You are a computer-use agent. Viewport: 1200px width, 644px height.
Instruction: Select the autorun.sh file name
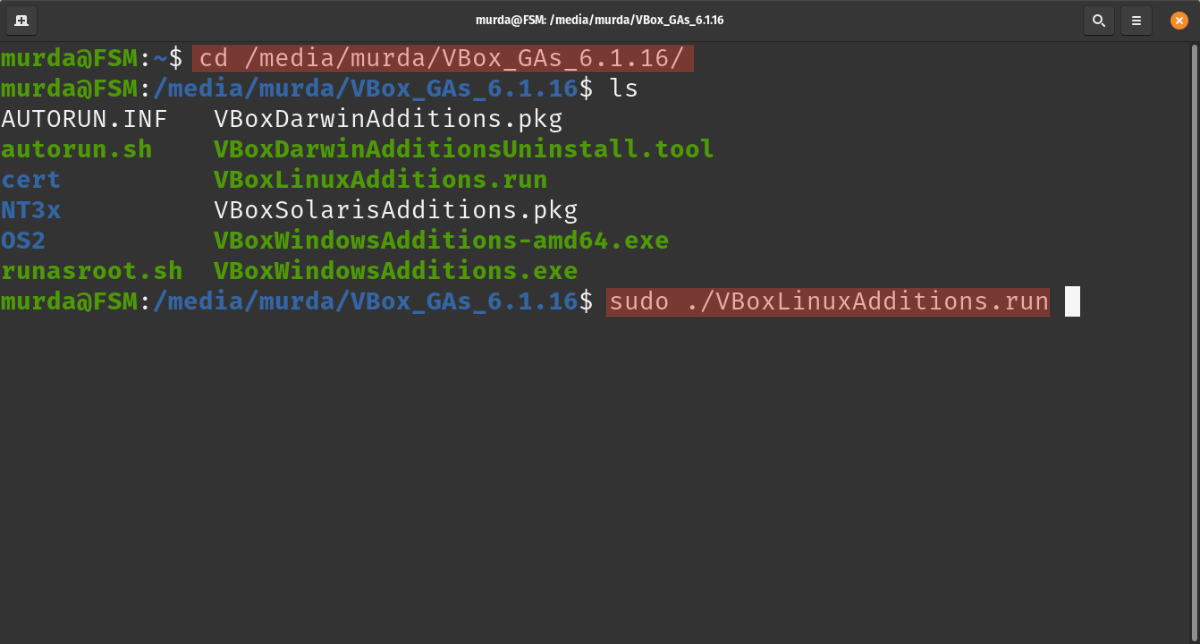coord(77,150)
